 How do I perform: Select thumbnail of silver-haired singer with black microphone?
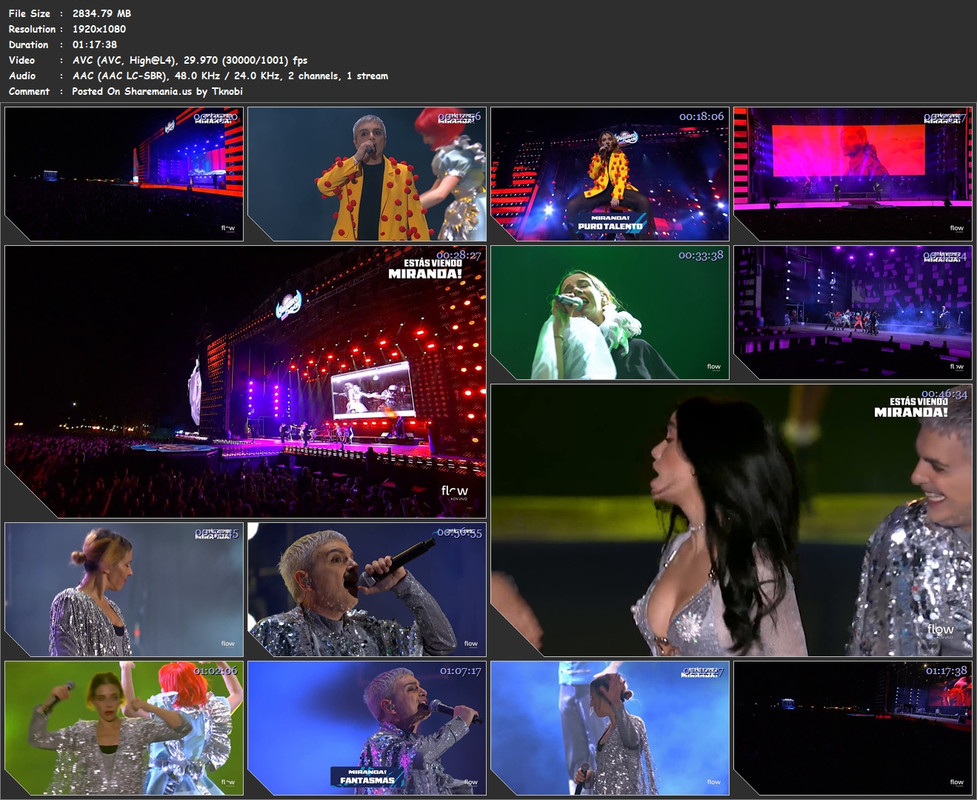pos(367,589)
